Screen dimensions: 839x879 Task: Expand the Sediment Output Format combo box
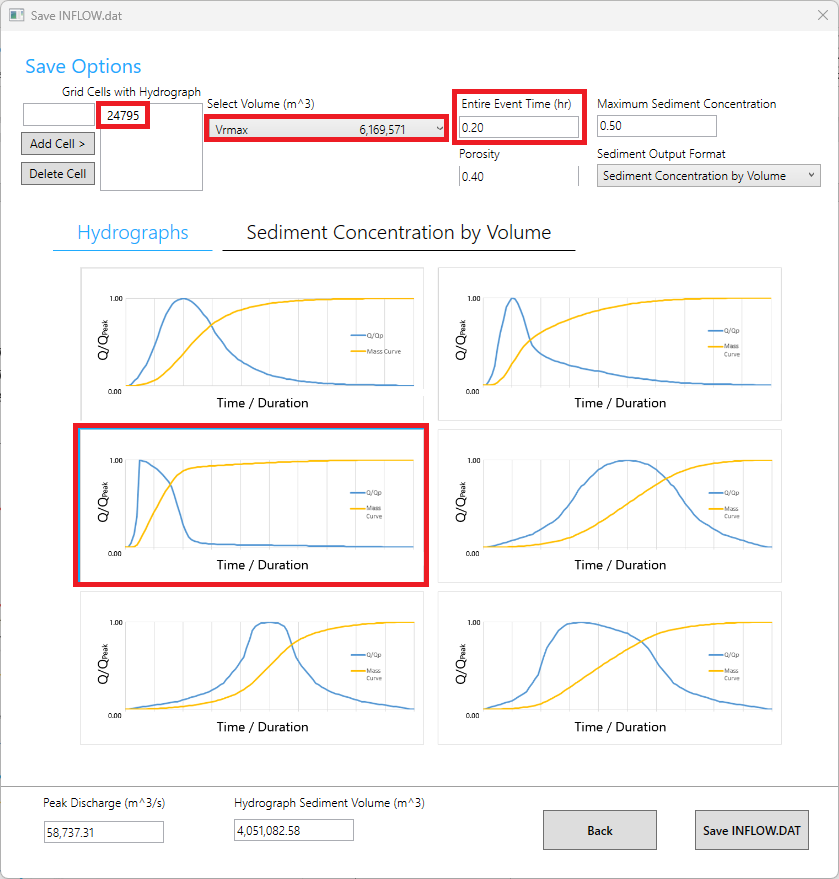[x=708, y=176]
